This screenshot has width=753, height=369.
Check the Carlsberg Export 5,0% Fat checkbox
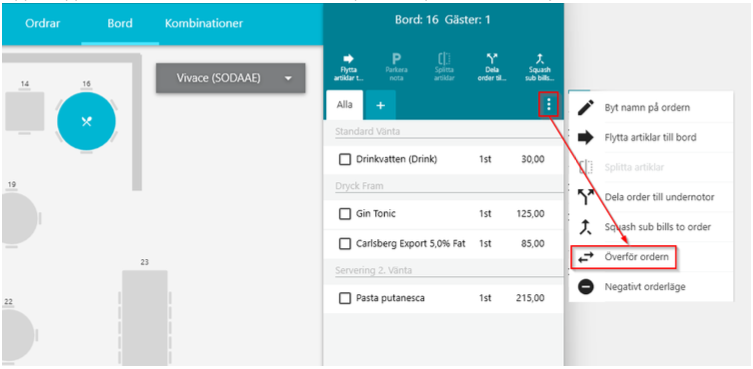click(344, 244)
